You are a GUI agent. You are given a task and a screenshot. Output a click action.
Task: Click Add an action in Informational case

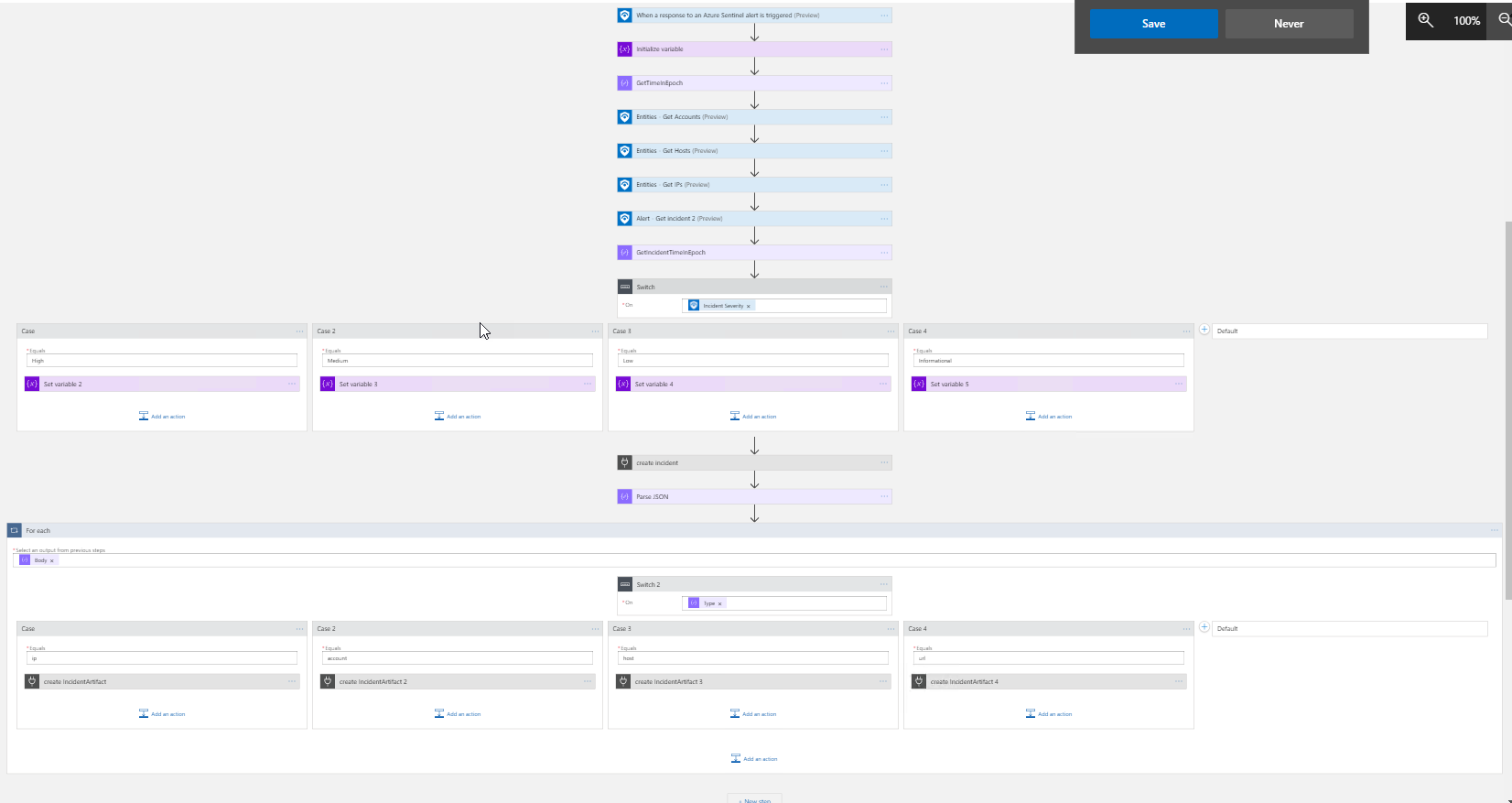1049,417
